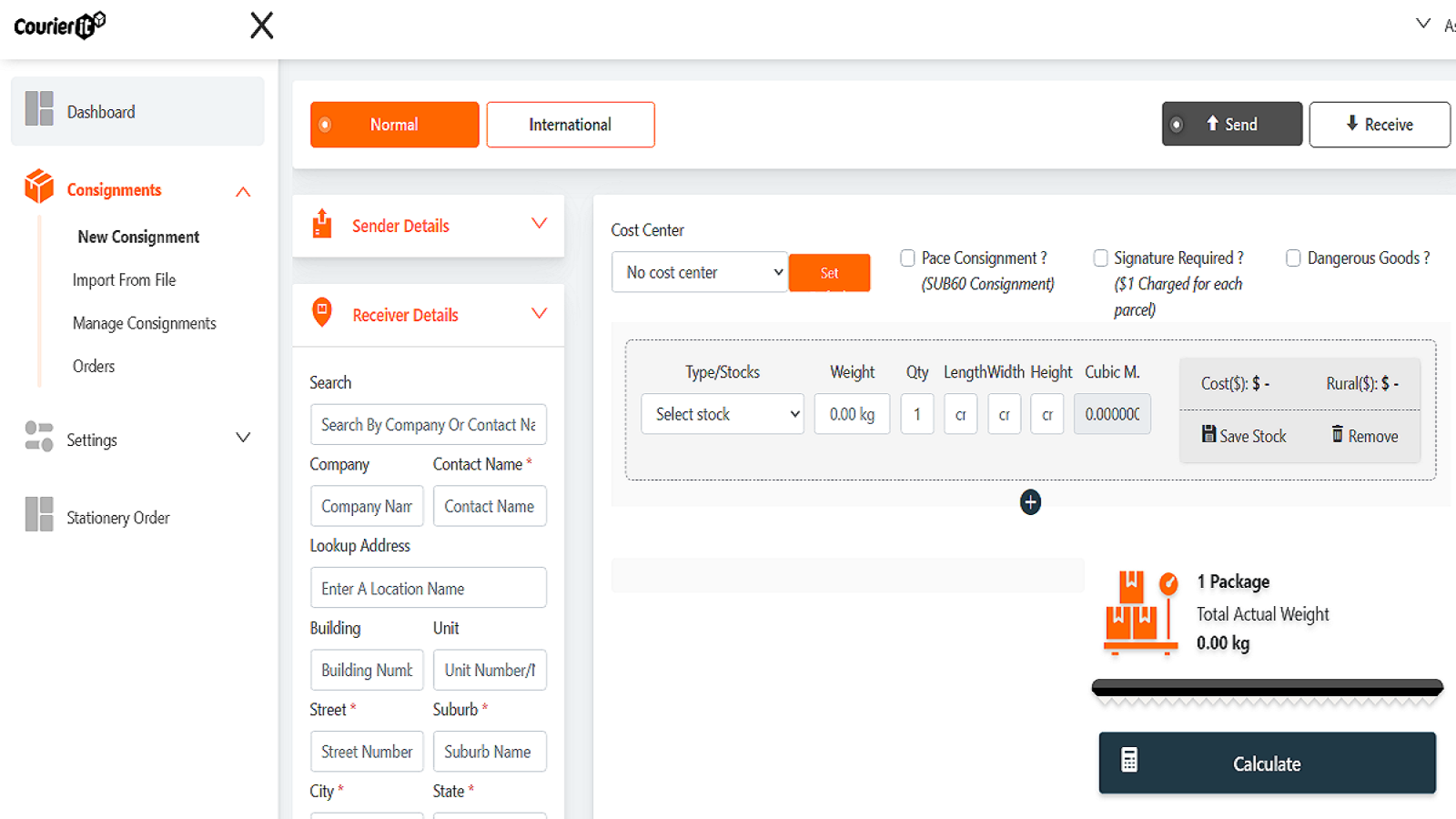Viewport: 1456px width, 819px height.
Task: Click the Stationery Order icon
Action: [x=39, y=514]
